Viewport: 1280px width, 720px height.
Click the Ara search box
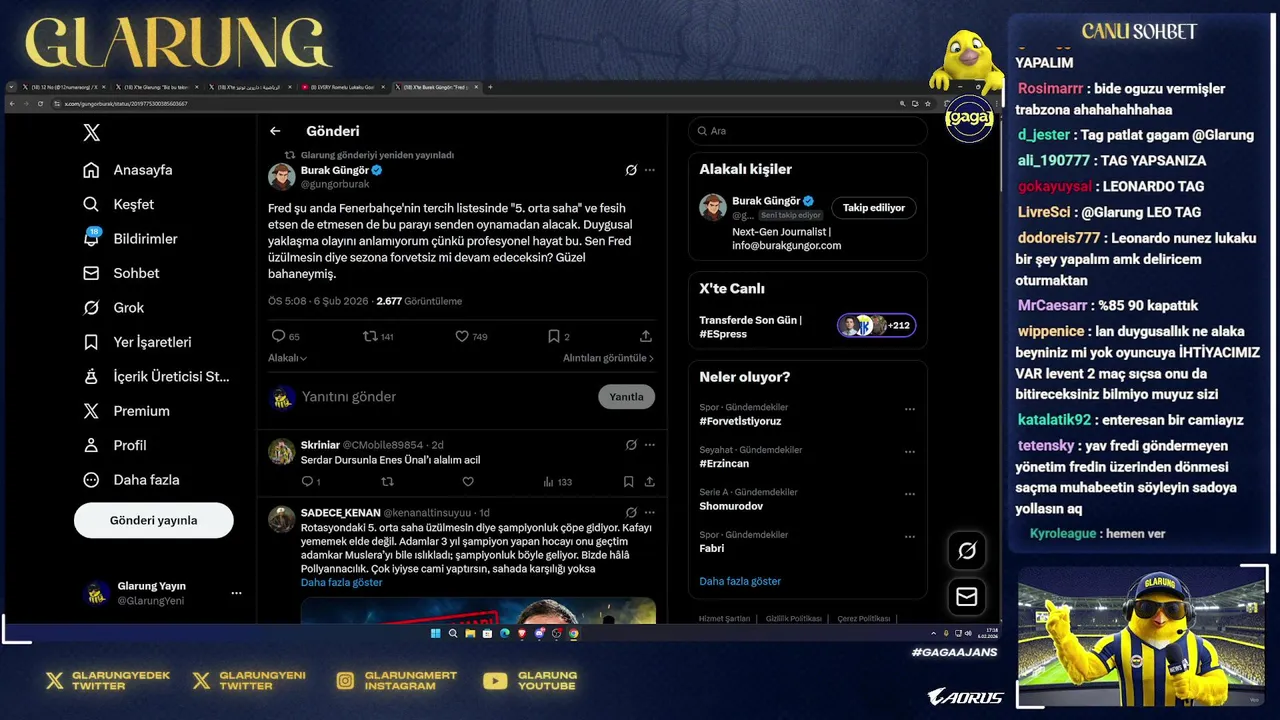coord(807,131)
